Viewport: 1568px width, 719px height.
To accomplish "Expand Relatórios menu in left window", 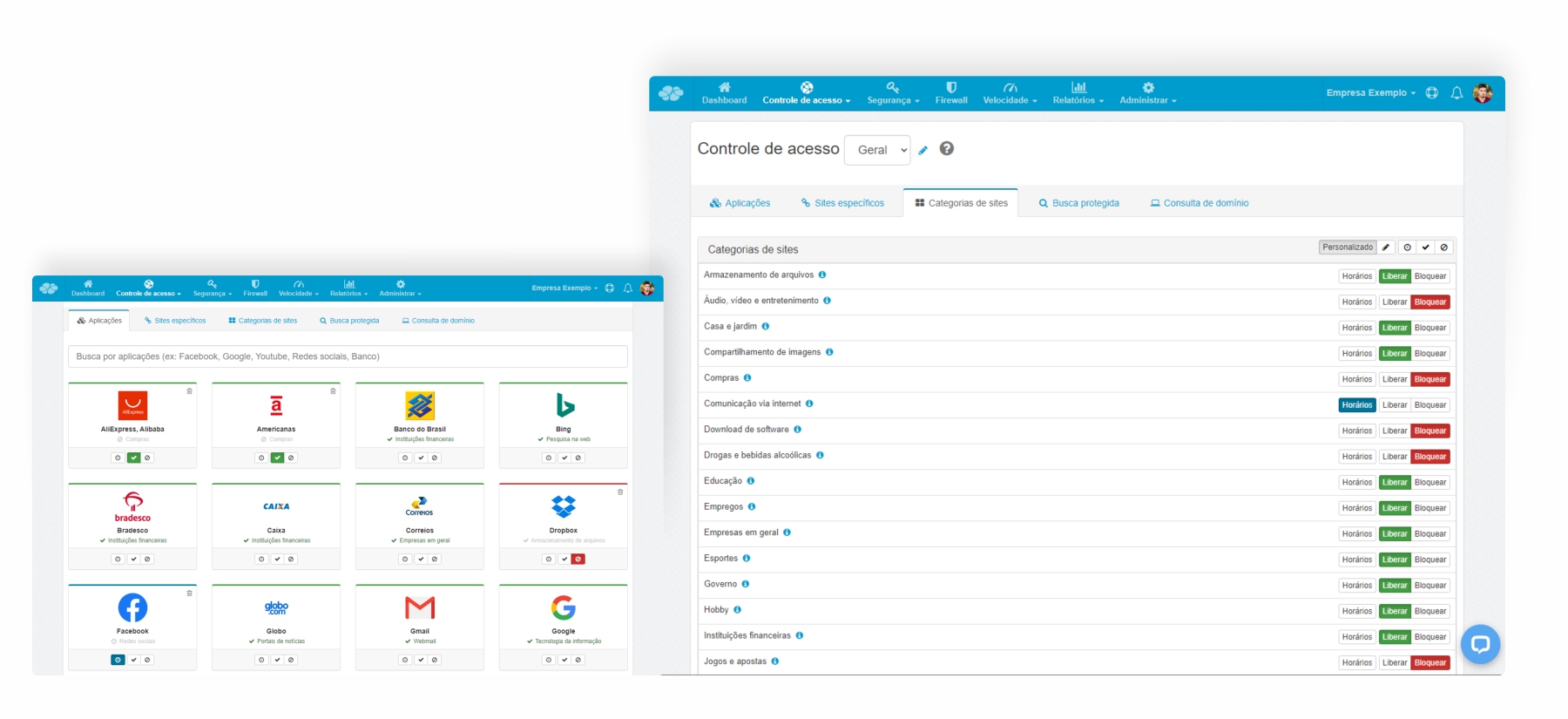I will (x=348, y=288).
